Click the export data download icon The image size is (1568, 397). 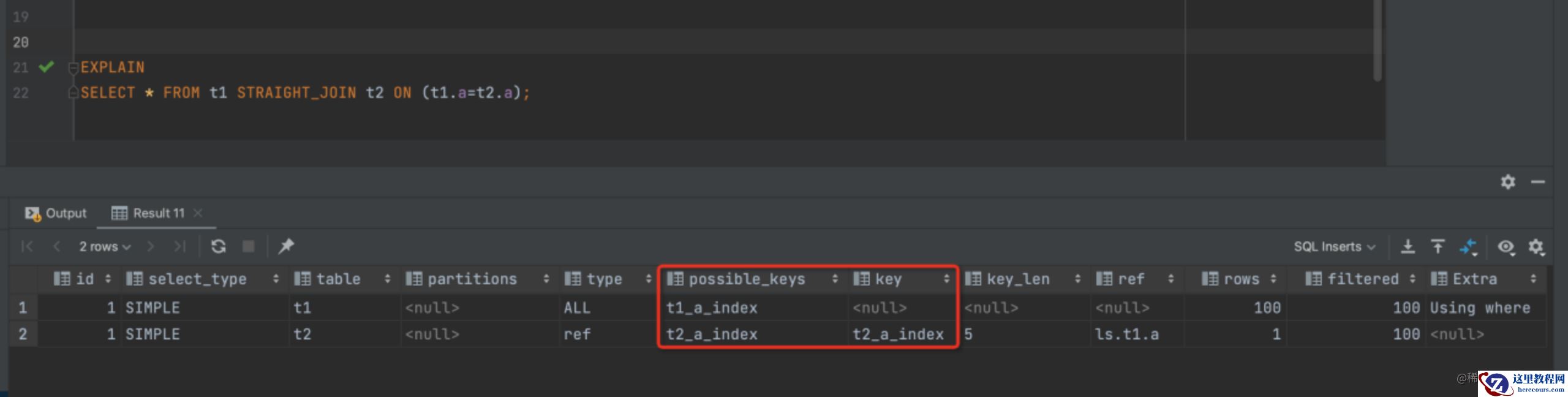pyautogui.click(x=1408, y=246)
